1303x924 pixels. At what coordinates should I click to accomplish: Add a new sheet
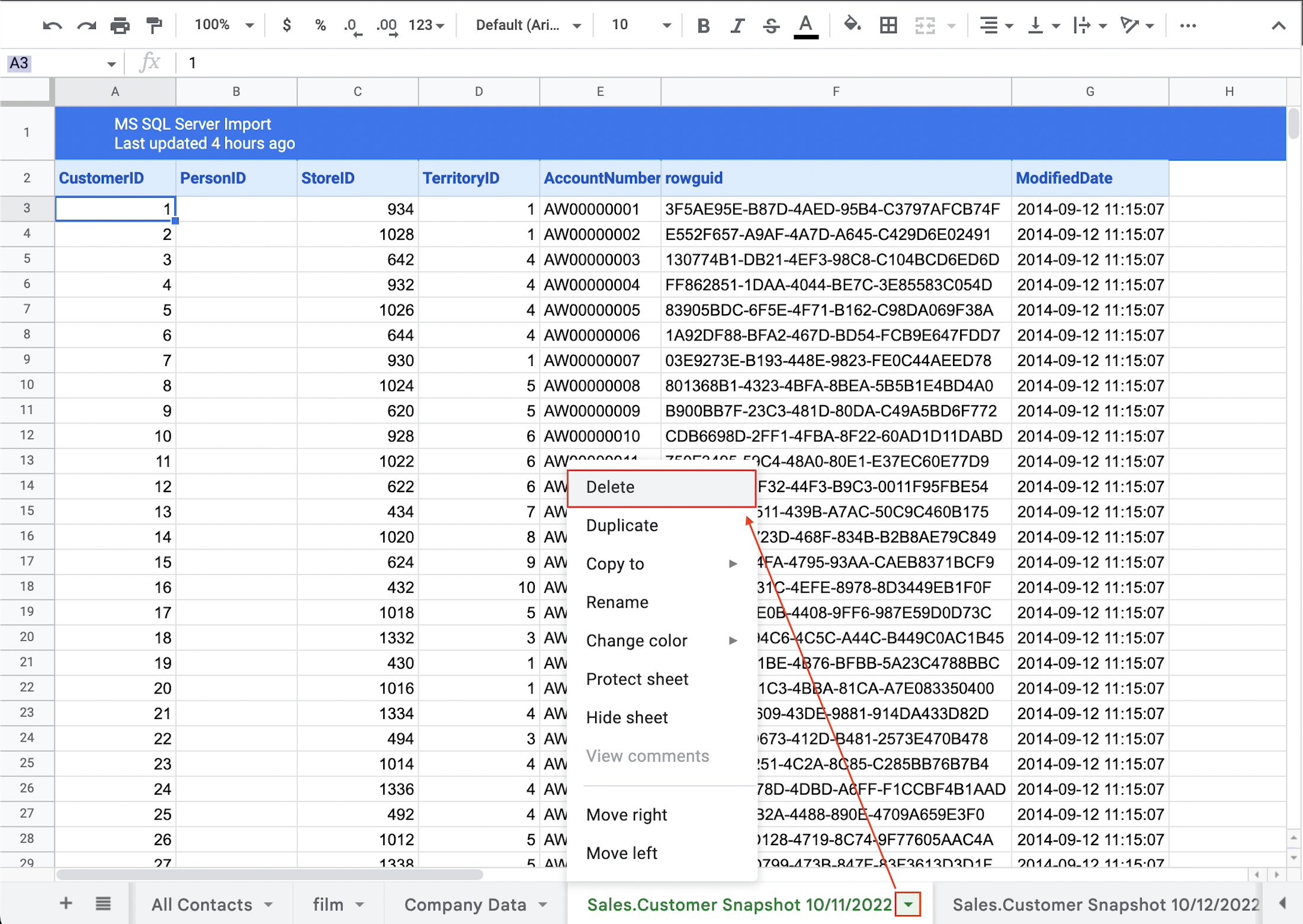click(66, 904)
